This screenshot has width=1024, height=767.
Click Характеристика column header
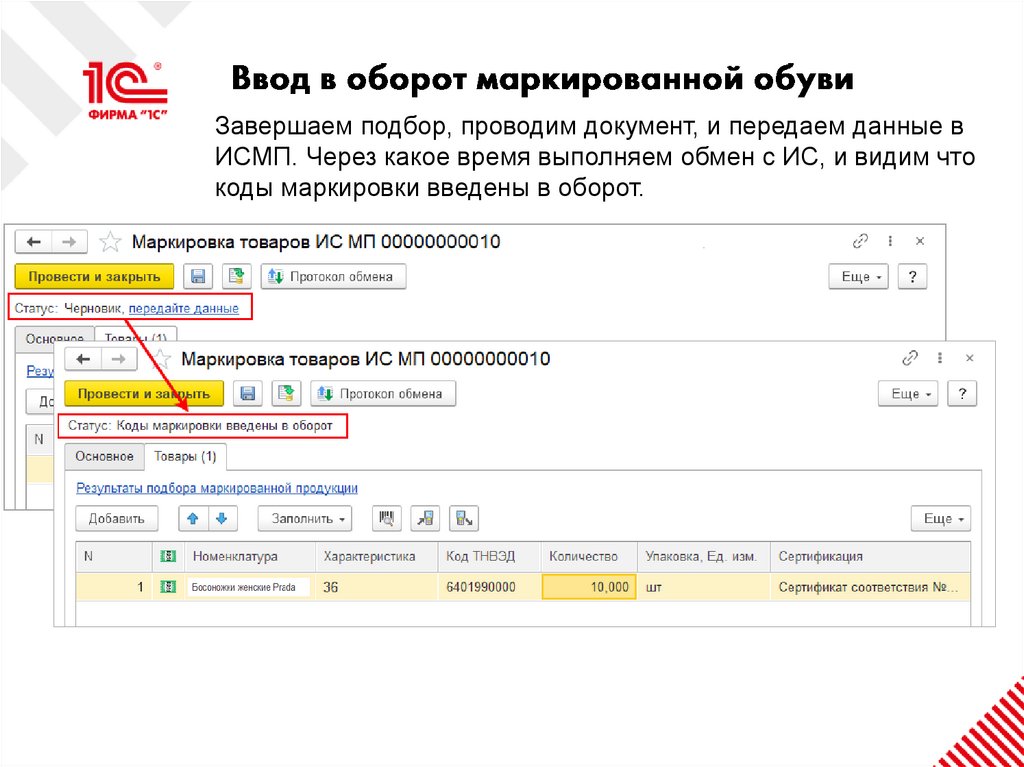(377, 557)
